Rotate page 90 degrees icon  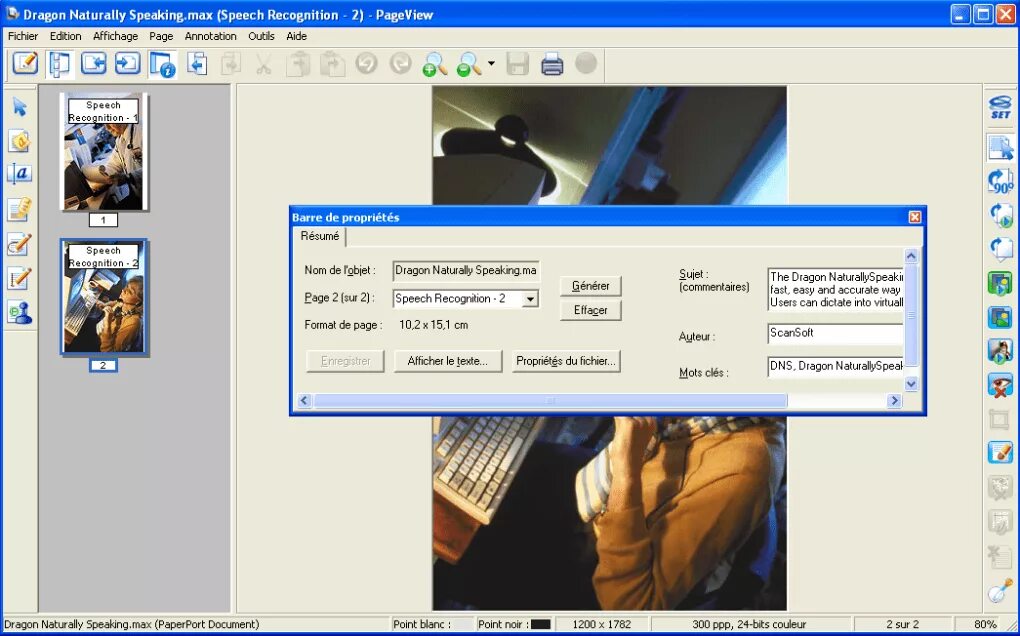[x=1000, y=181]
